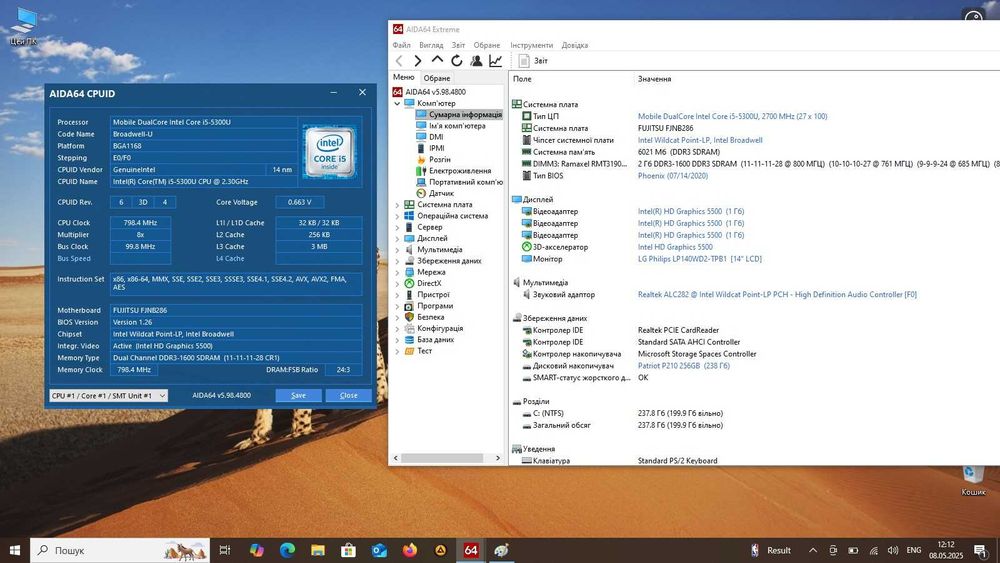
Task: Open File Explorer from taskbar
Action: pos(318,550)
